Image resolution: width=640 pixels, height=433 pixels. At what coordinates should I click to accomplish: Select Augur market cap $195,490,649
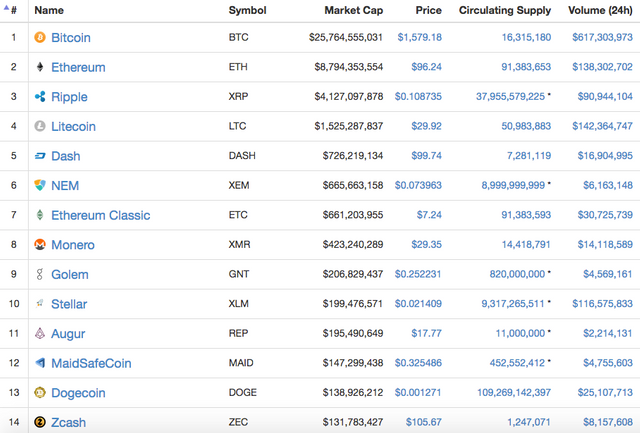[353, 333]
